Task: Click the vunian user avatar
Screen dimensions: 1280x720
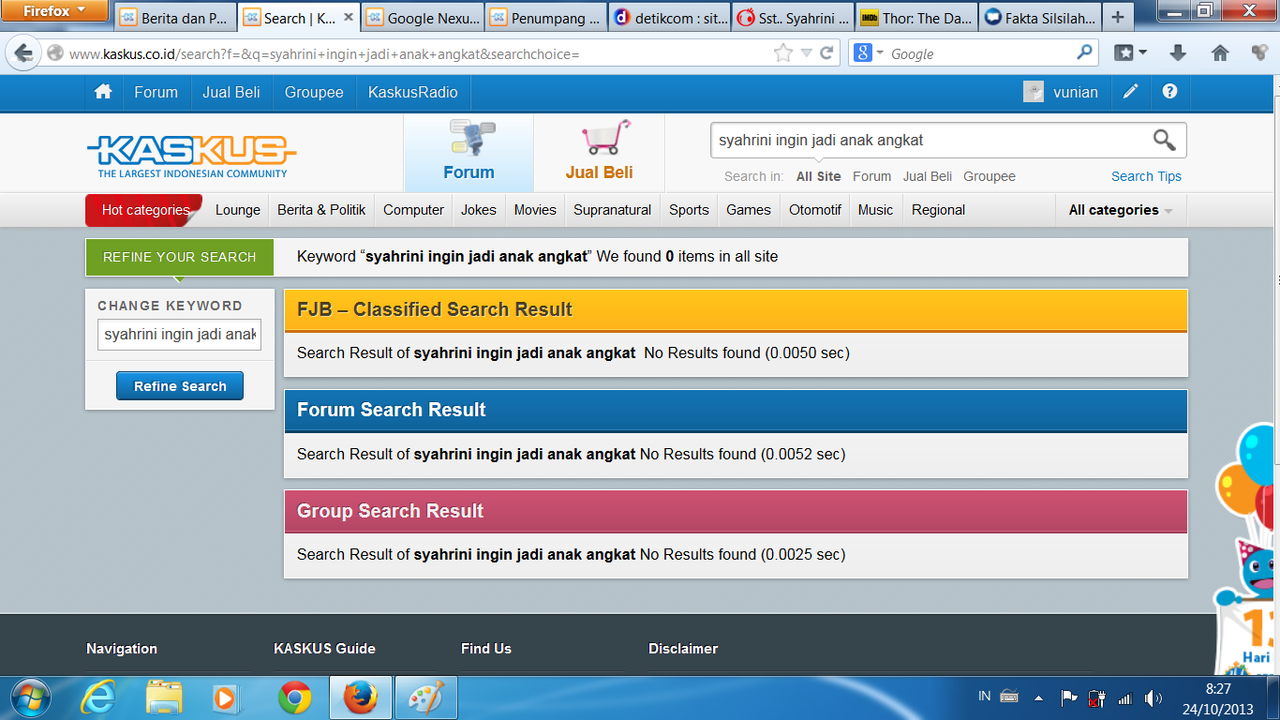Action: (x=1034, y=92)
